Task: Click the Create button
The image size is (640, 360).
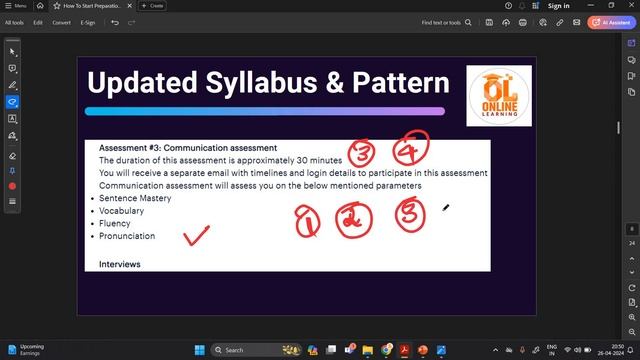Action: click(x=152, y=6)
